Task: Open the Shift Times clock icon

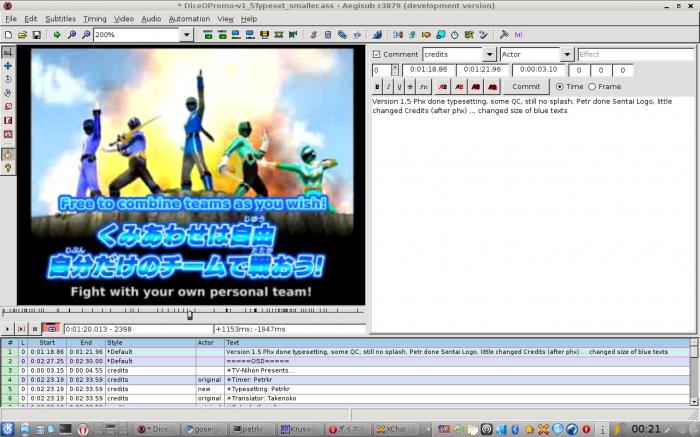Action: pos(454,34)
